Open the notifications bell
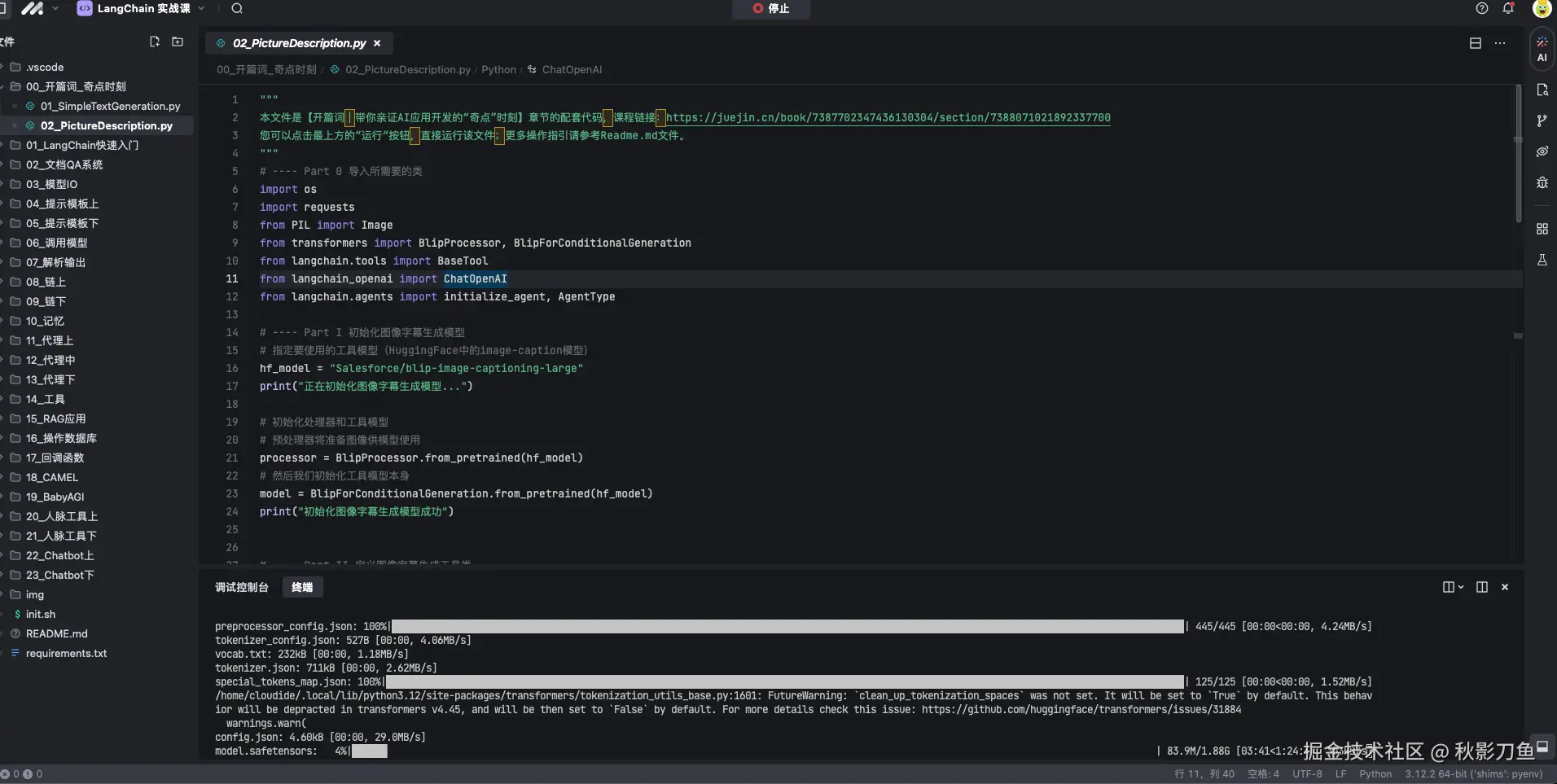The height and width of the screenshot is (784, 1557). (x=1508, y=8)
